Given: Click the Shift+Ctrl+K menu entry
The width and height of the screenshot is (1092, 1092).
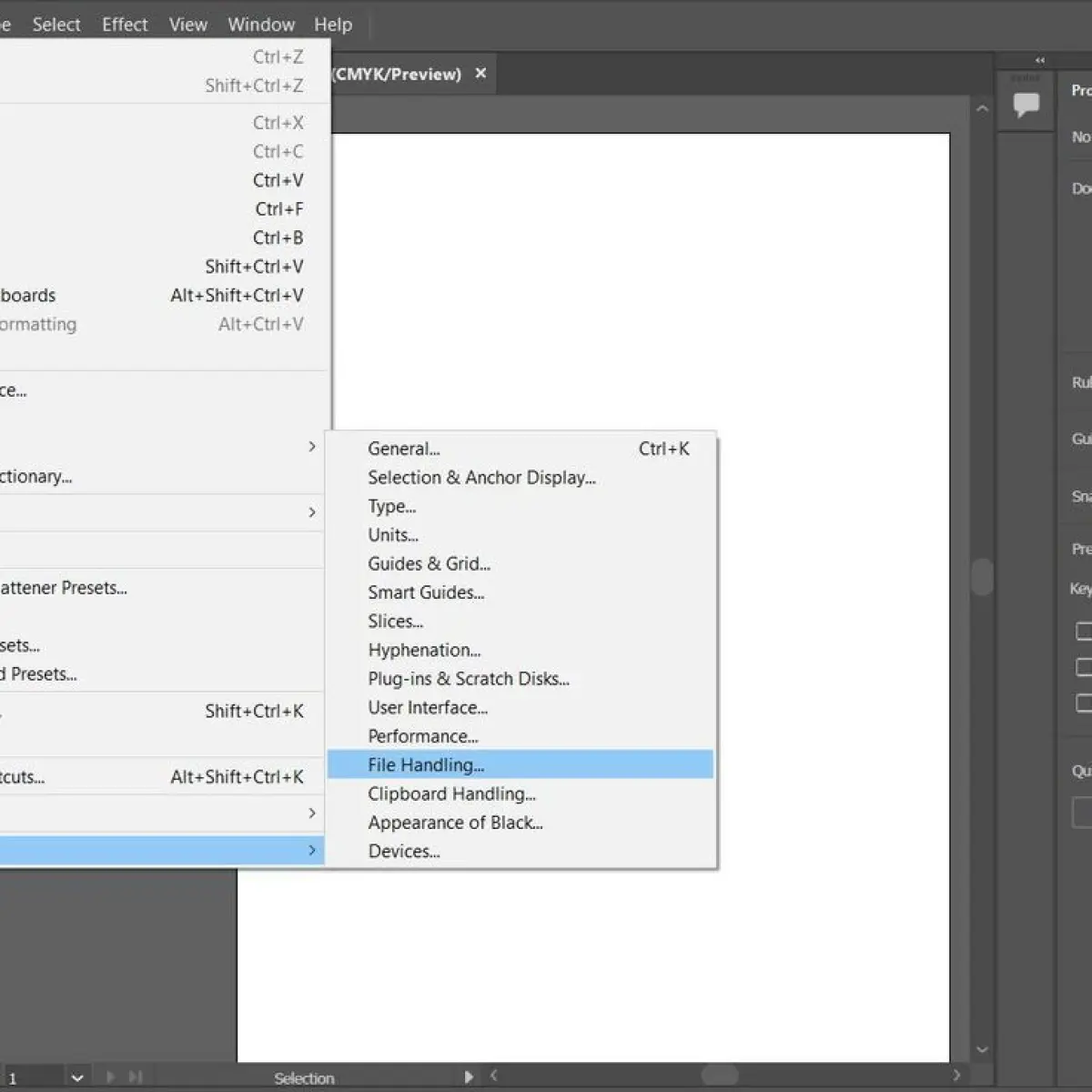Looking at the screenshot, I should pyautogui.click(x=162, y=712).
